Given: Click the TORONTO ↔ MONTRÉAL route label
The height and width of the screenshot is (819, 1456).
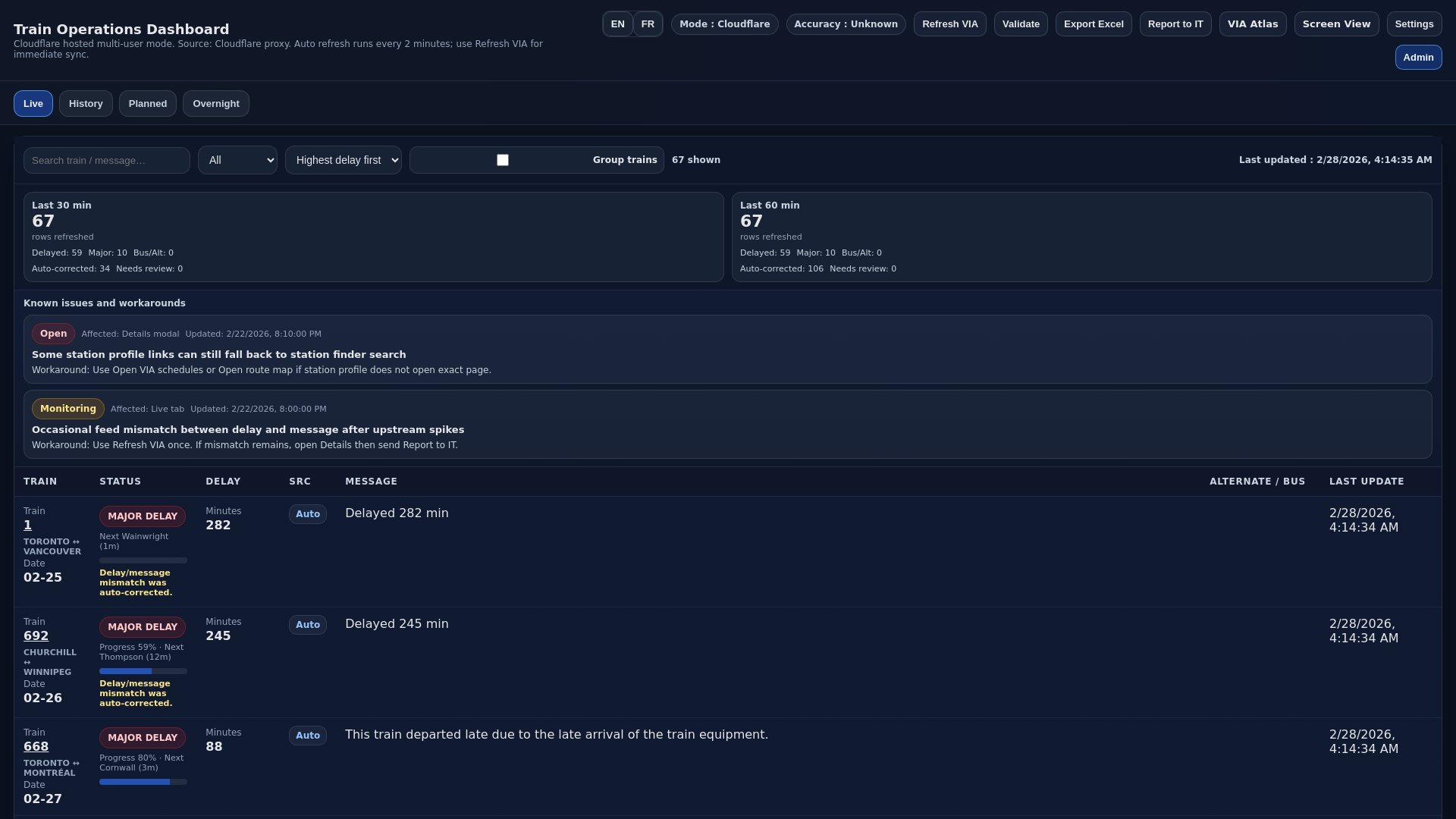Looking at the screenshot, I should (x=52, y=768).
